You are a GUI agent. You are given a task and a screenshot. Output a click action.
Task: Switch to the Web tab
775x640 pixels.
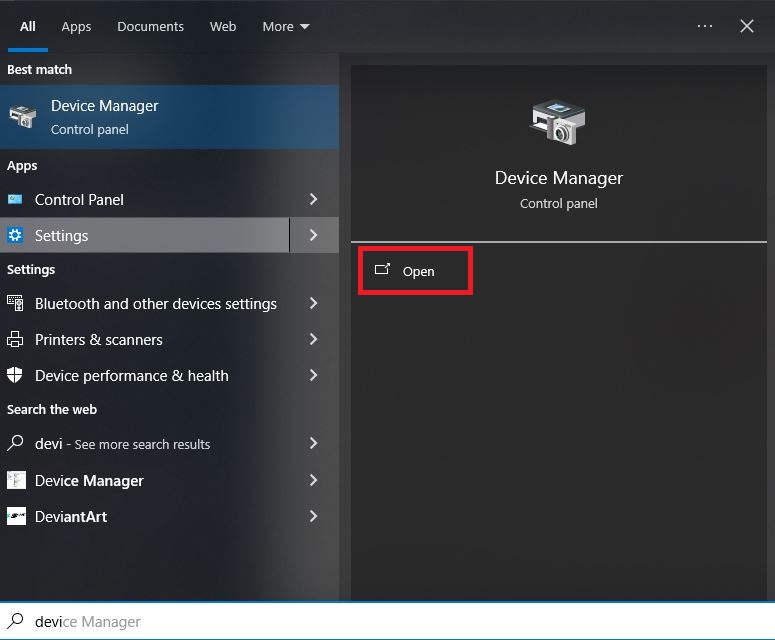click(x=223, y=26)
